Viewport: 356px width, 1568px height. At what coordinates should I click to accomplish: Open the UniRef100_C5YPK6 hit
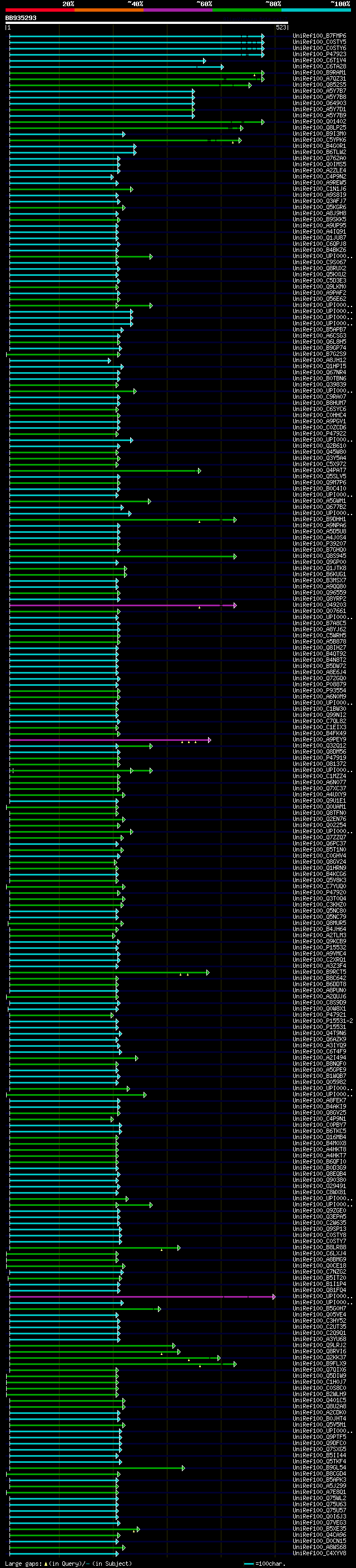(x=319, y=140)
